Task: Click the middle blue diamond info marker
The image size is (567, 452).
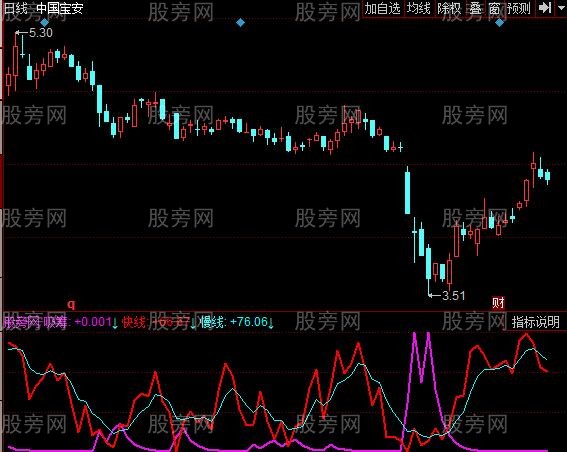Action: pyautogui.click(x=240, y=23)
